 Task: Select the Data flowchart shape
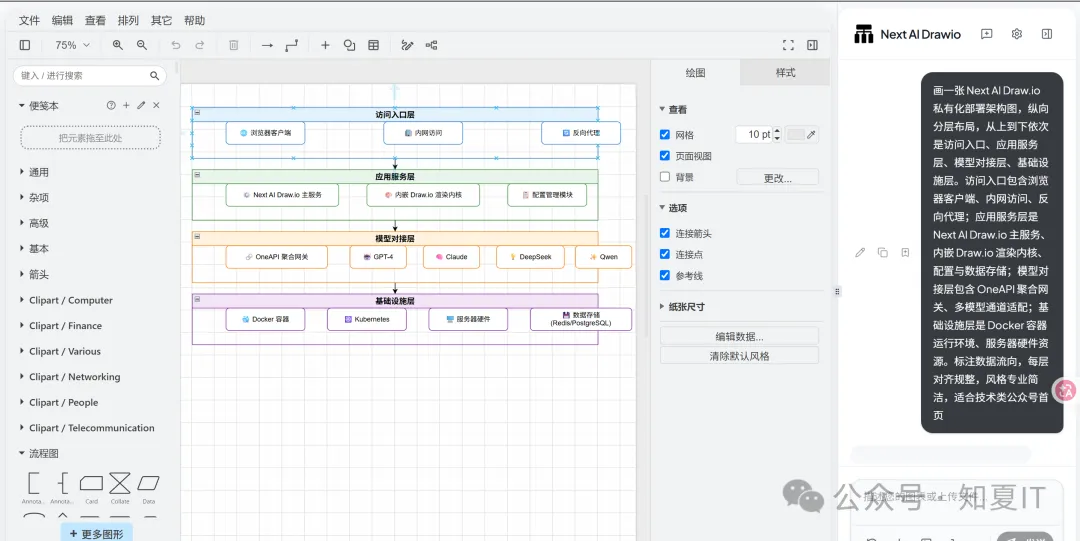pos(148,483)
